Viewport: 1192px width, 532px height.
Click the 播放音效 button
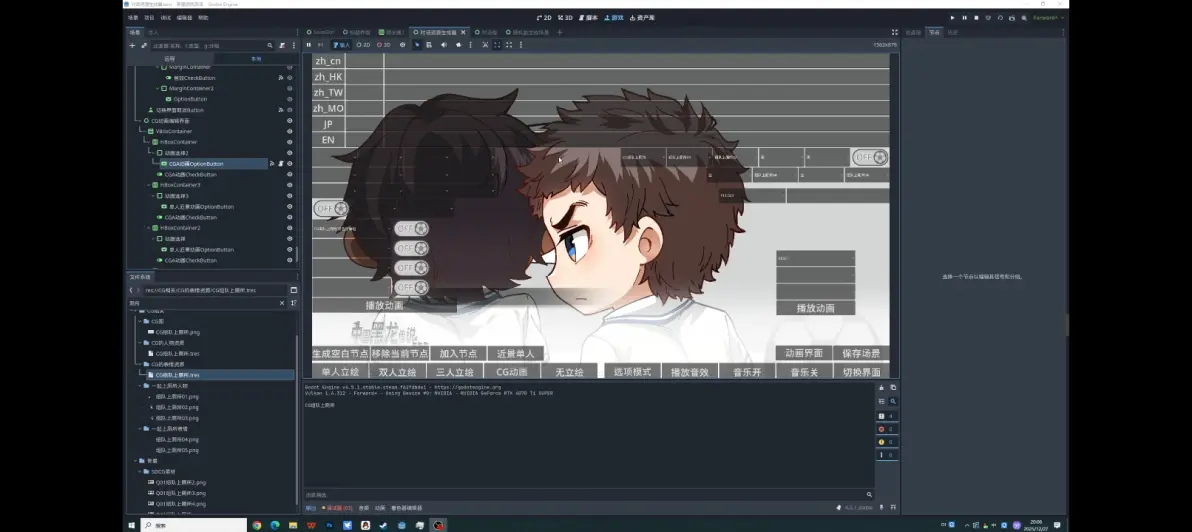(x=690, y=372)
